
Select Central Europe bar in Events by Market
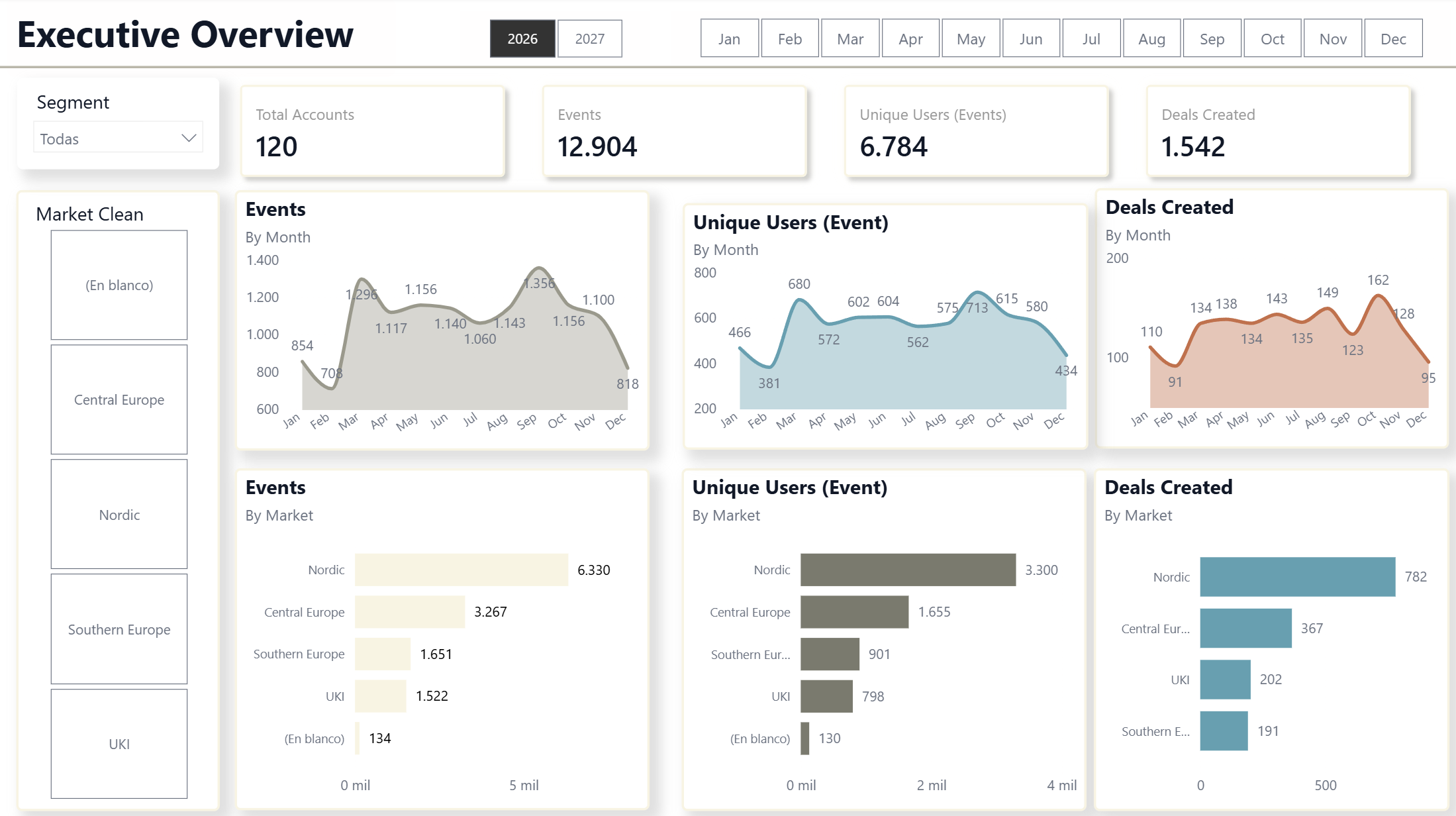tap(410, 612)
